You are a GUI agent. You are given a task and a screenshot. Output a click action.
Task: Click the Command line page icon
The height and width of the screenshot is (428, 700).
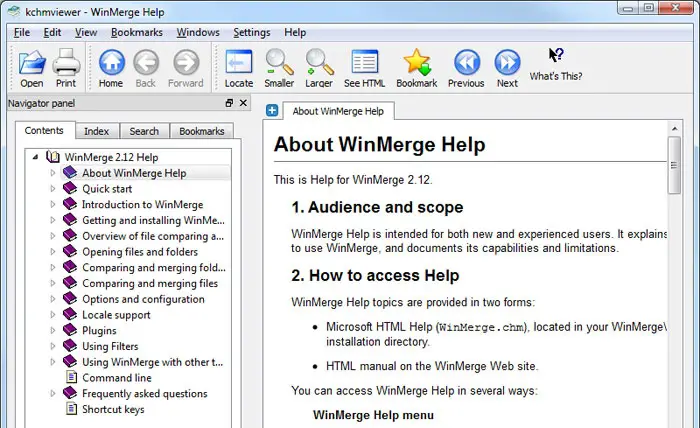[71, 378]
